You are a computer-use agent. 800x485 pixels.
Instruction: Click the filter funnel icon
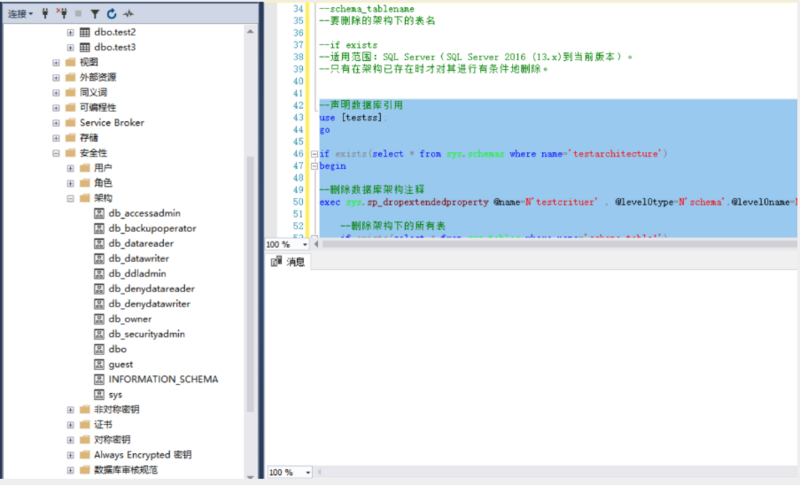(95, 14)
